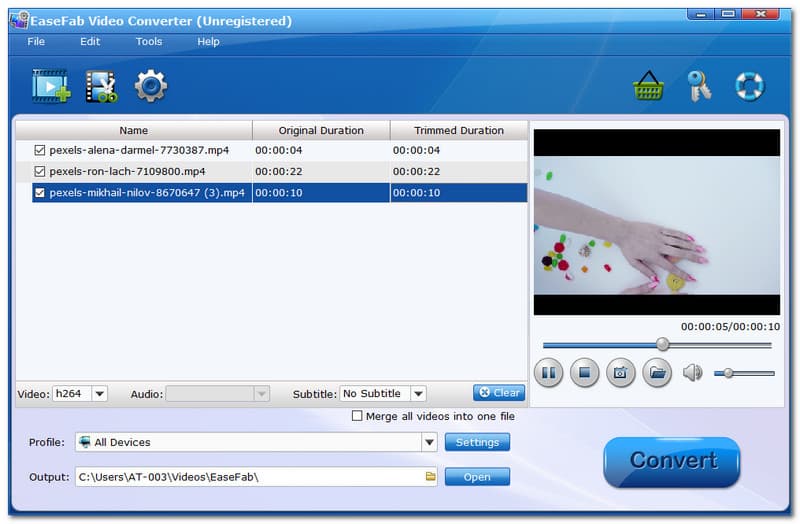Open the lifebuoy help icon

pos(749,87)
